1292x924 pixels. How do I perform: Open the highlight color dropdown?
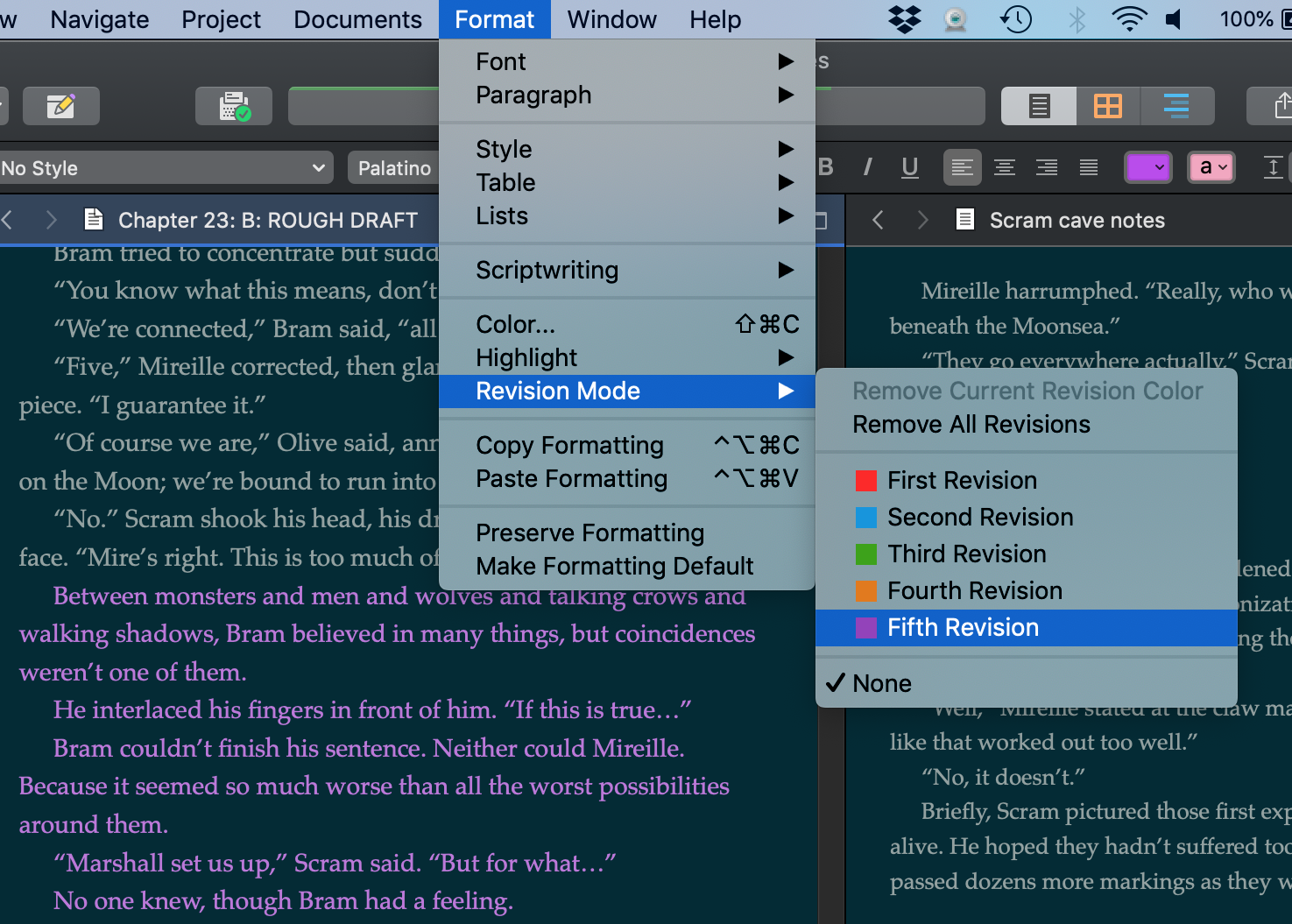tap(1211, 167)
